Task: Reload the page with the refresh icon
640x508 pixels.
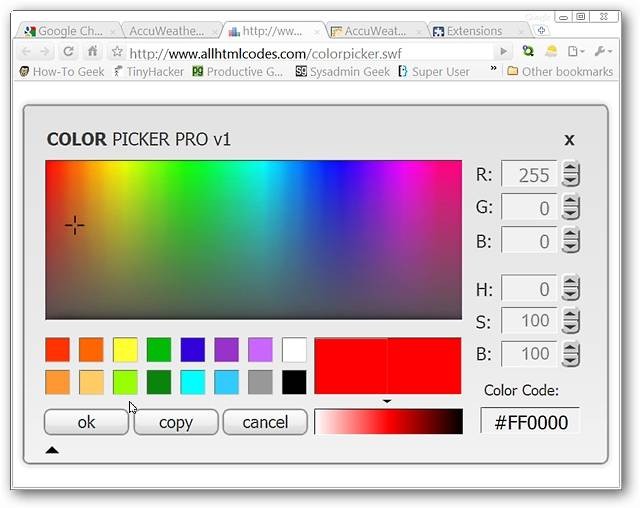Action: click(68, 51)
